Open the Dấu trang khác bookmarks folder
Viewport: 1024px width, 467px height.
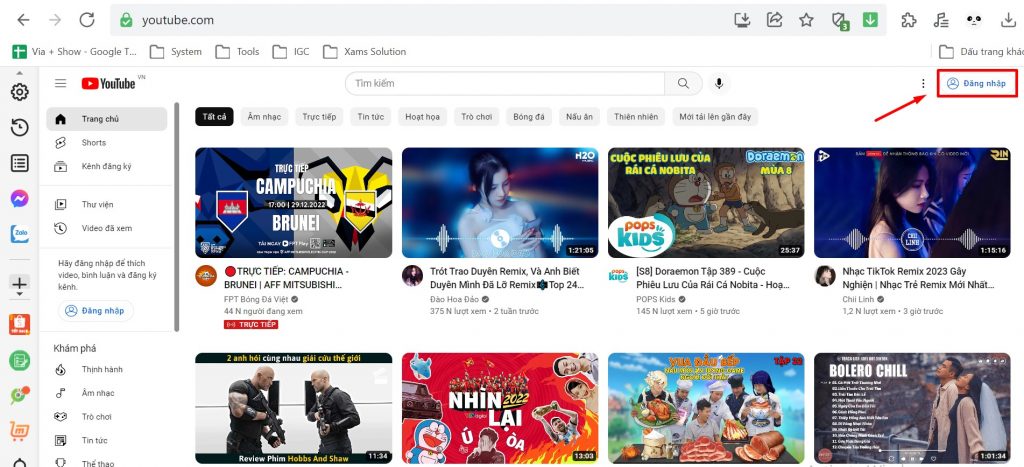981,52
